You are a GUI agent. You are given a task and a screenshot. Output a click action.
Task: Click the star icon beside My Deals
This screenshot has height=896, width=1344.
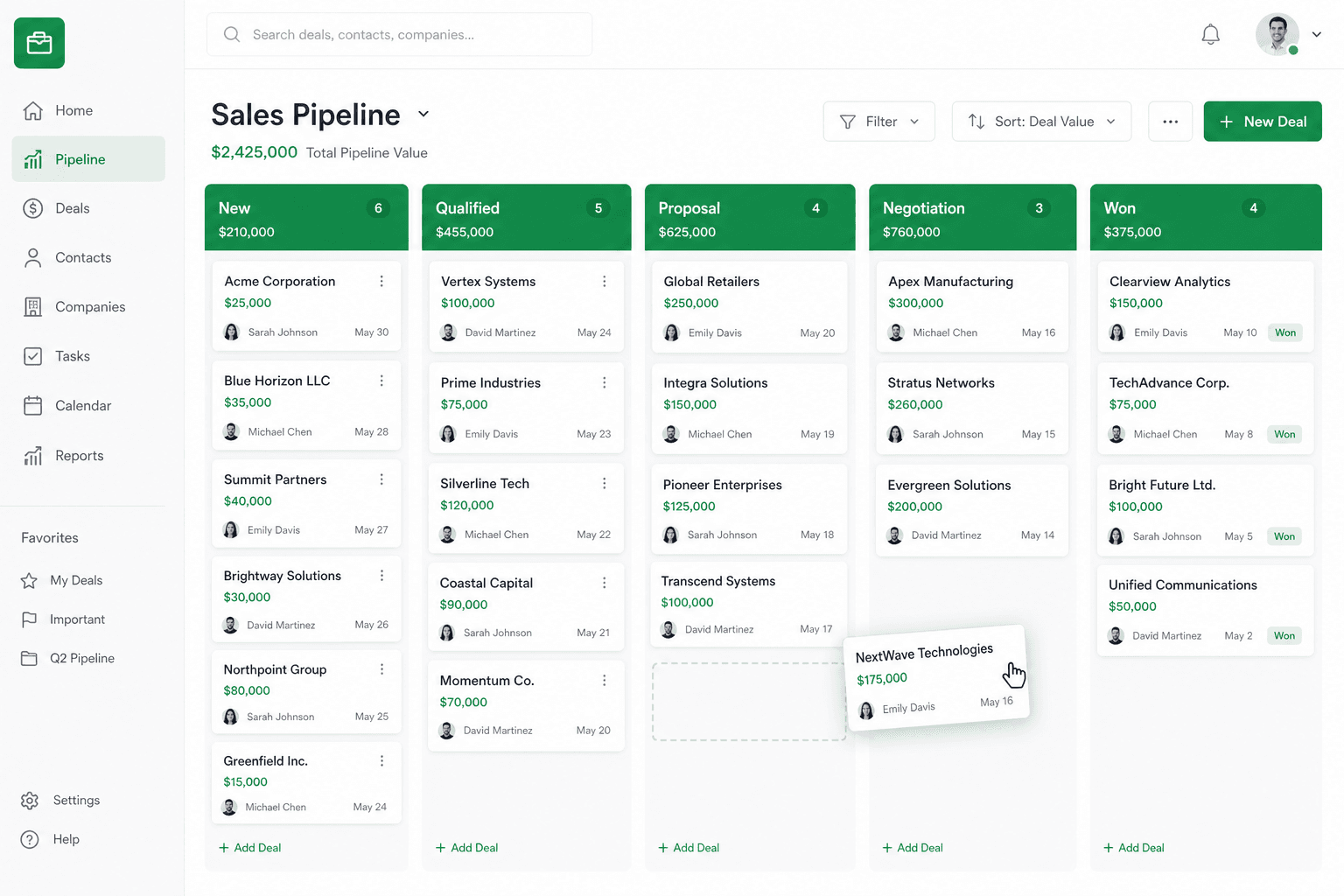29,580
